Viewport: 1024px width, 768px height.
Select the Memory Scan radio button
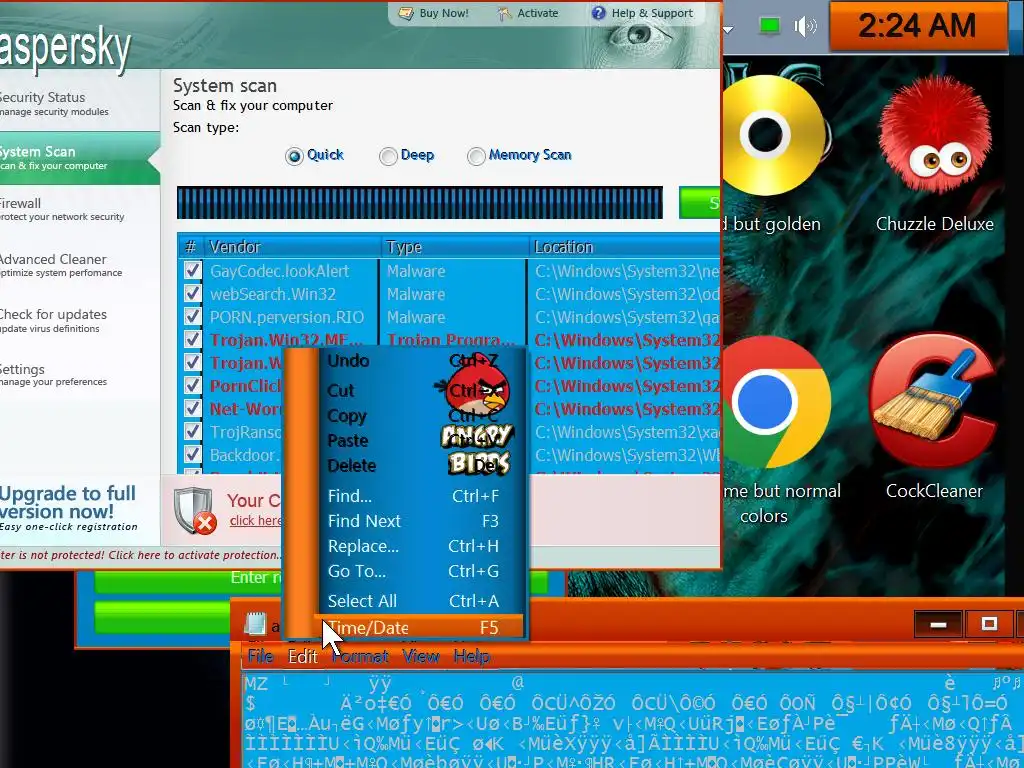click(476, 156)
